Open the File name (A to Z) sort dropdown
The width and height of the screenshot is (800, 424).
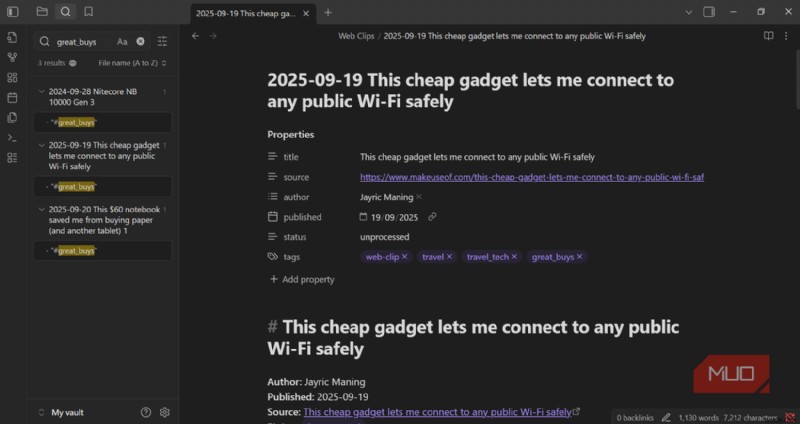133,63
